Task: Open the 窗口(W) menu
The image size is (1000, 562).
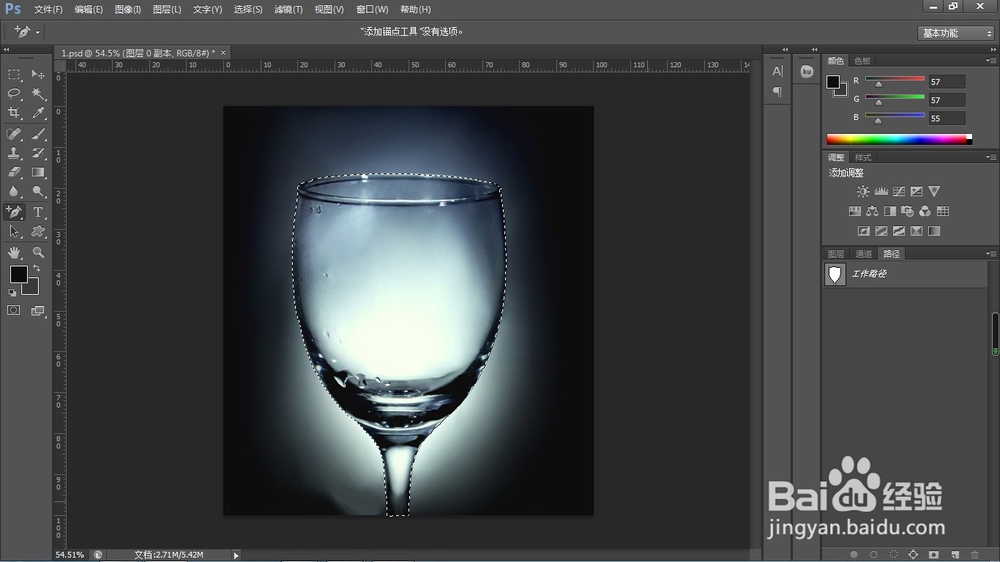Action: tap(372, 10)
